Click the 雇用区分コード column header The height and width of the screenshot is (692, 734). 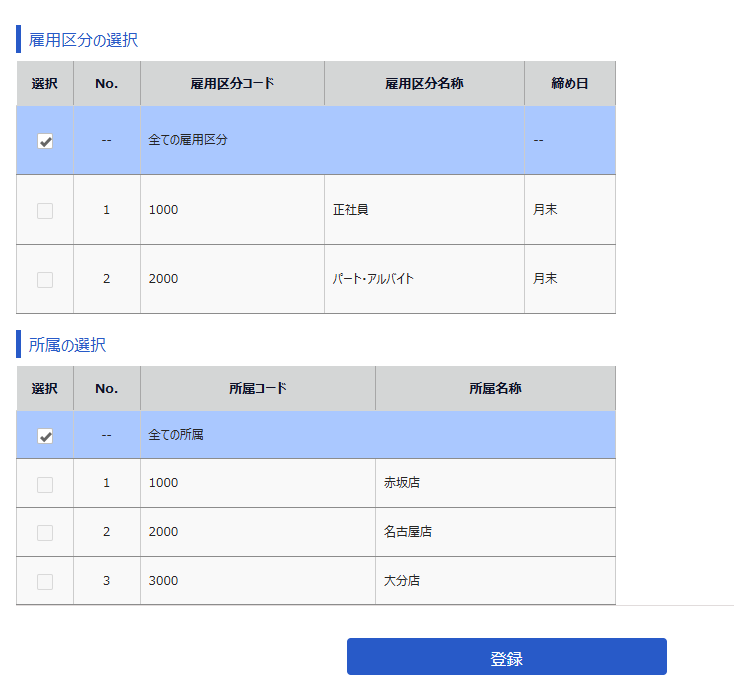click(x=232, y=83)
